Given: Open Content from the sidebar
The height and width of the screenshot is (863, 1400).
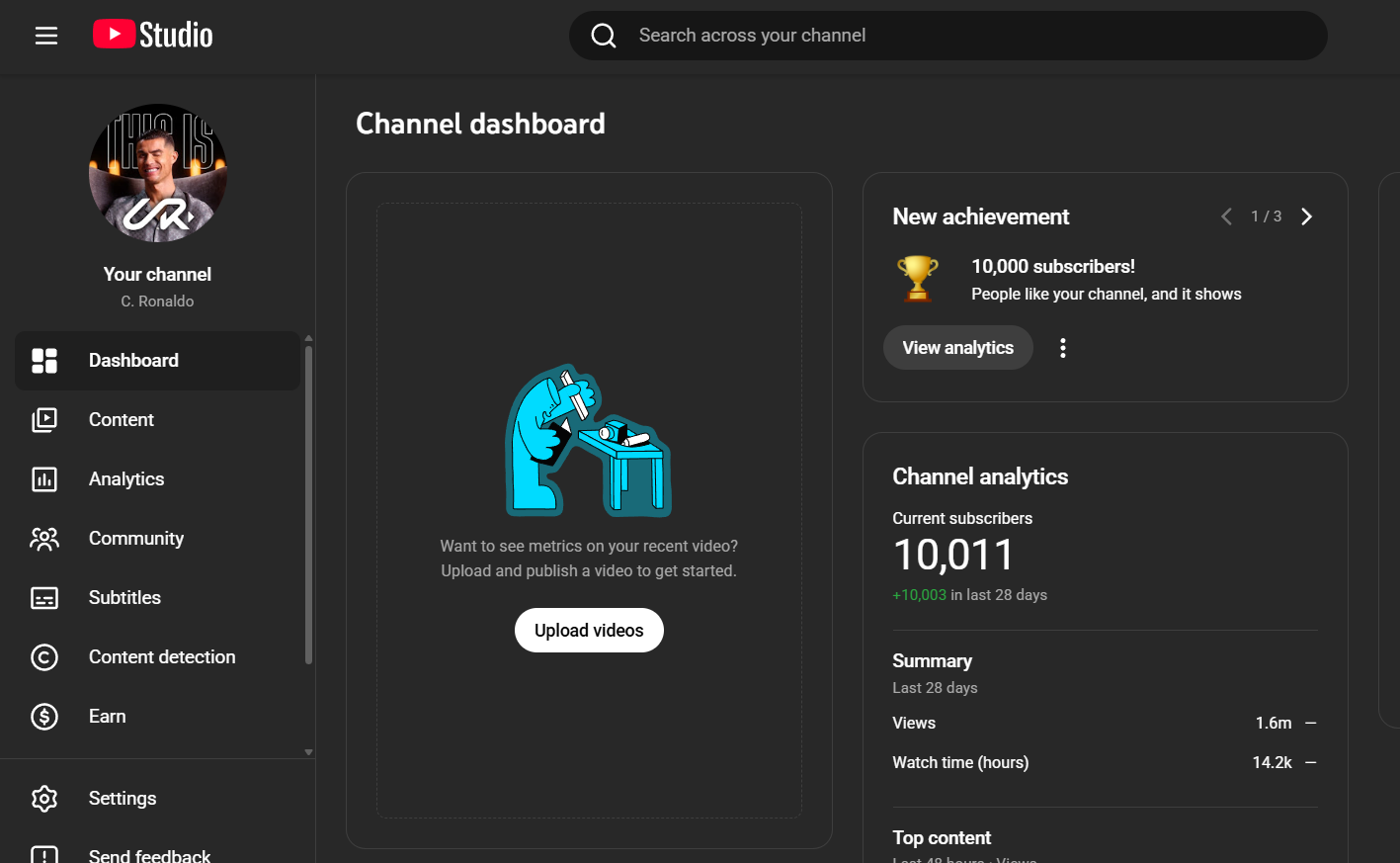Looking at the screenshot, I should click(x=121, y=420).
